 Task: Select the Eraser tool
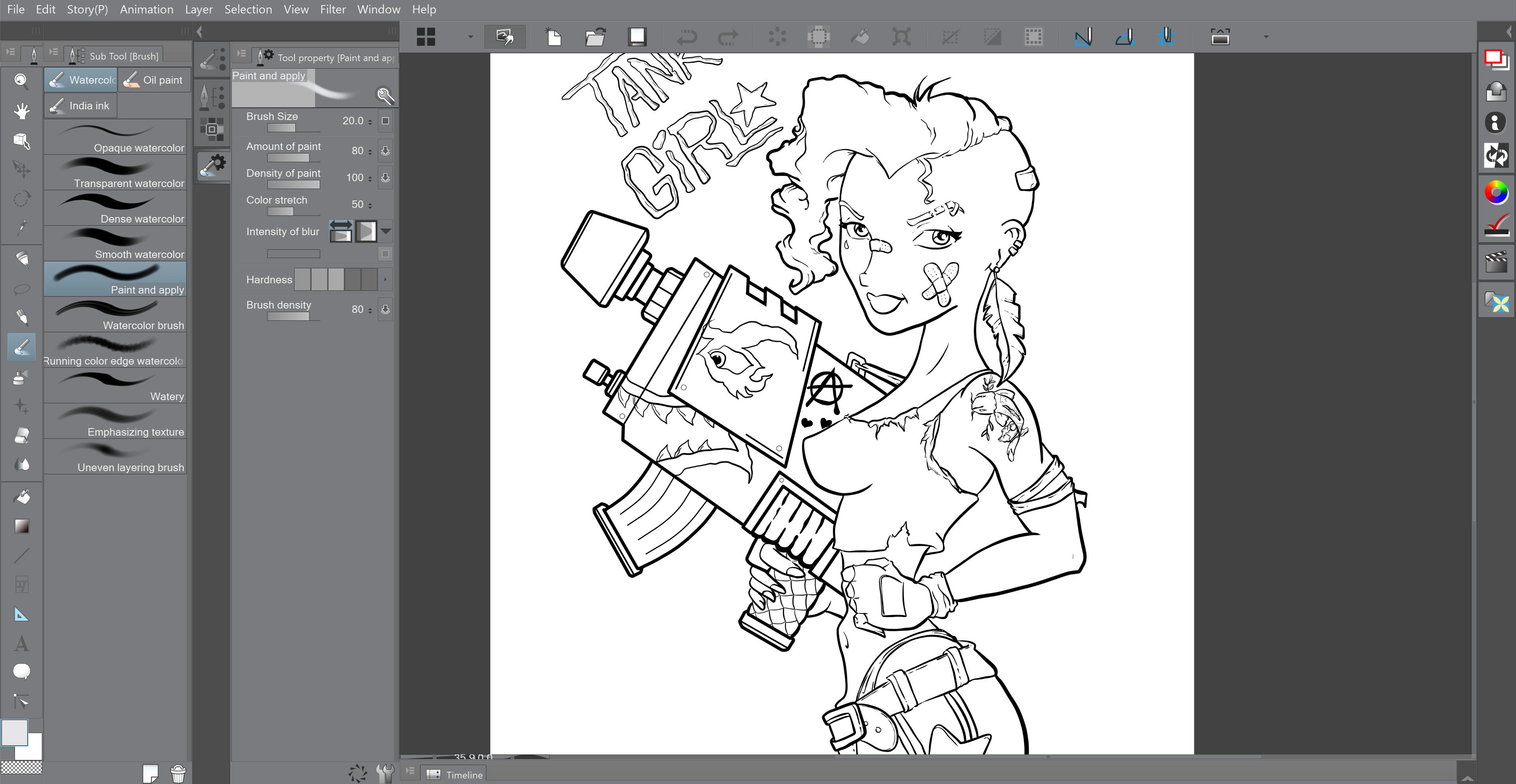click(21, 435)
